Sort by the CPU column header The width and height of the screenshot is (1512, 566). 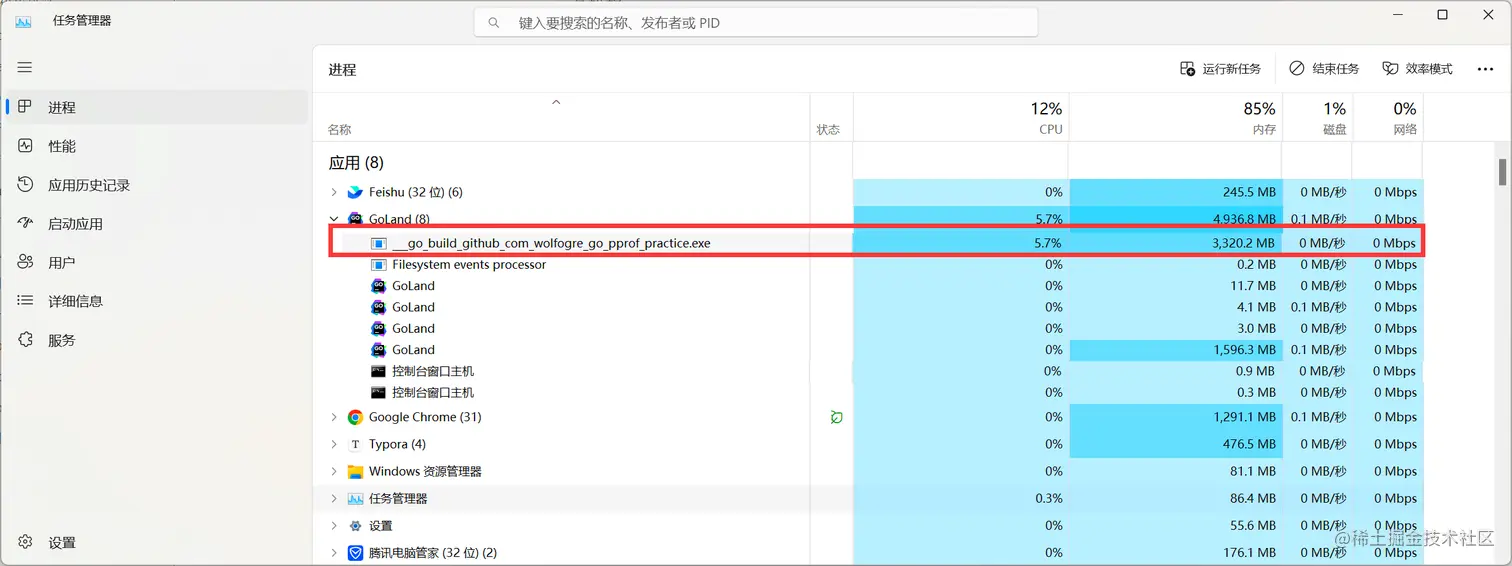click(x=960, y=117)
